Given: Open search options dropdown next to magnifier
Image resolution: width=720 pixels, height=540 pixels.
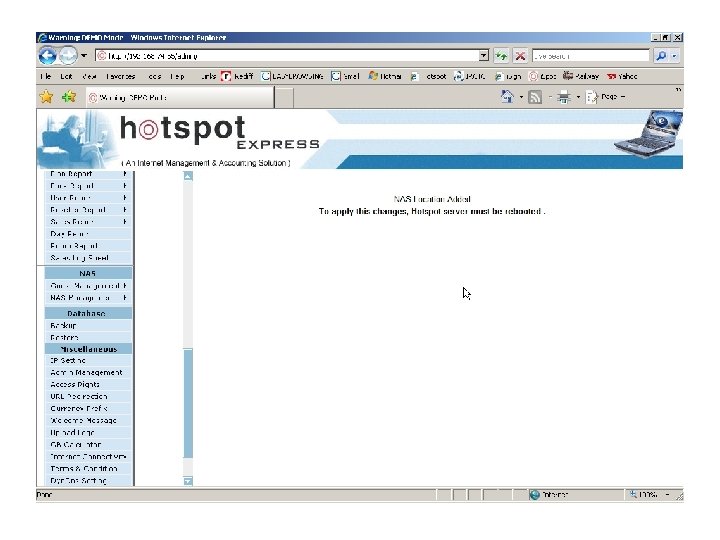Looking at the screenshot, I should pyautogui.click(x=674, y=56).
